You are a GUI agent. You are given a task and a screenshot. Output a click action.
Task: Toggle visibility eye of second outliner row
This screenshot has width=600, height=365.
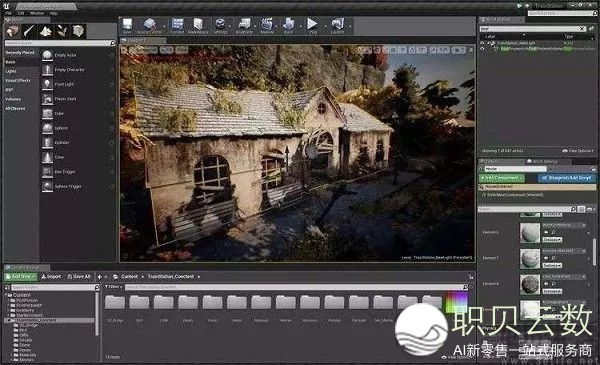point(482,49)
